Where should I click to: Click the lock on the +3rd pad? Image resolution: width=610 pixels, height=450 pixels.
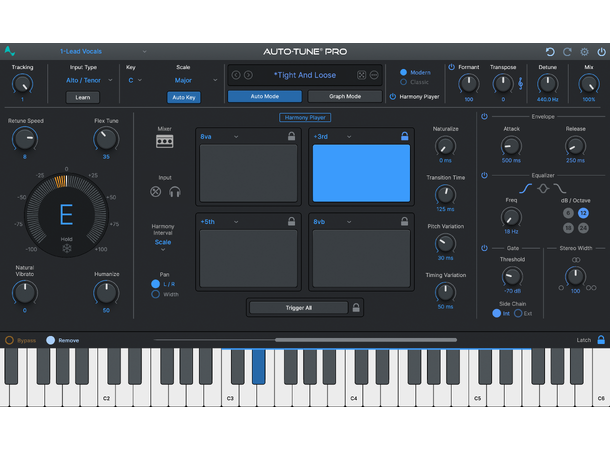[x=405, y=136]
